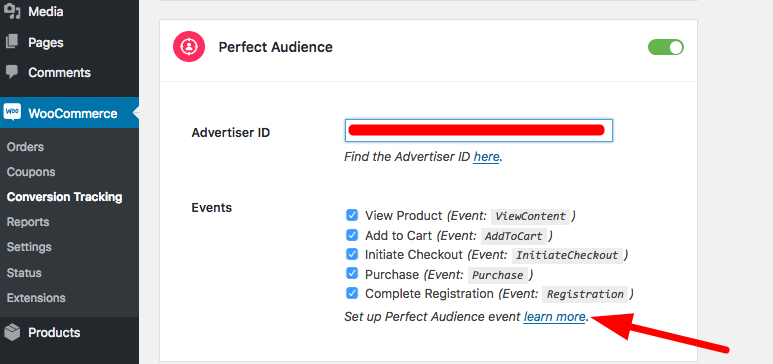Click the Products box icon

click(12, 332)
